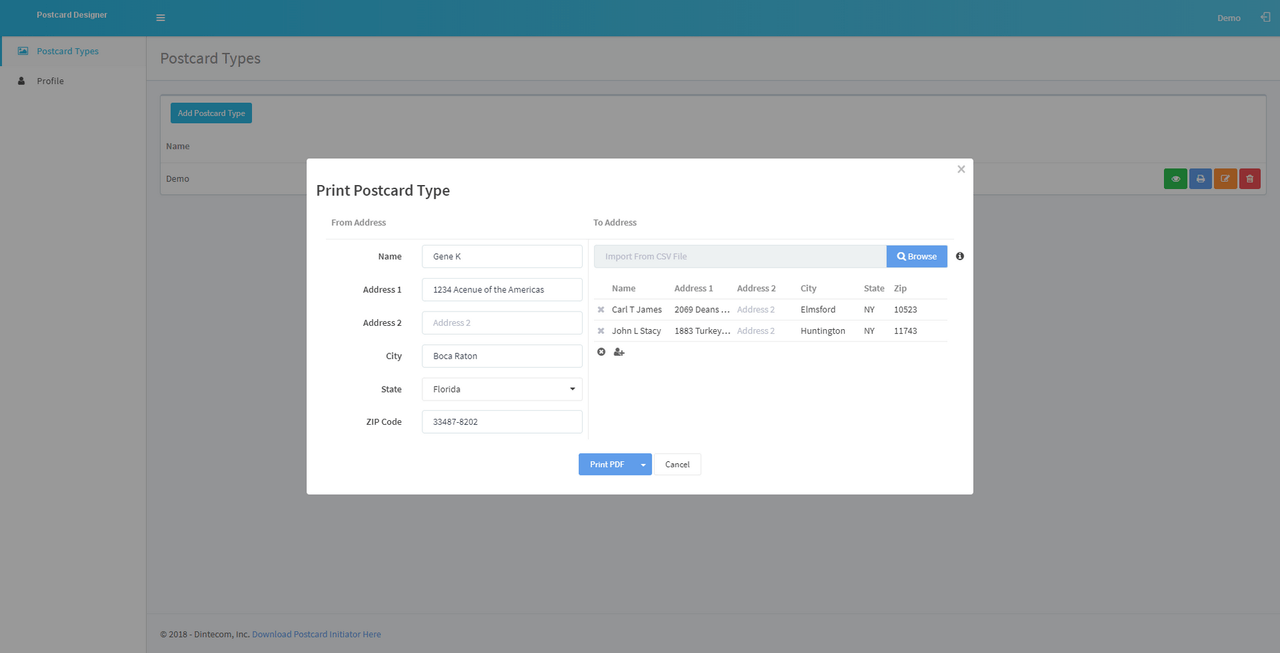This screenshot has width=1280, height=653.
Task: Click Download Postcard Initiator Here link
Action: click(x=316, y=634)
